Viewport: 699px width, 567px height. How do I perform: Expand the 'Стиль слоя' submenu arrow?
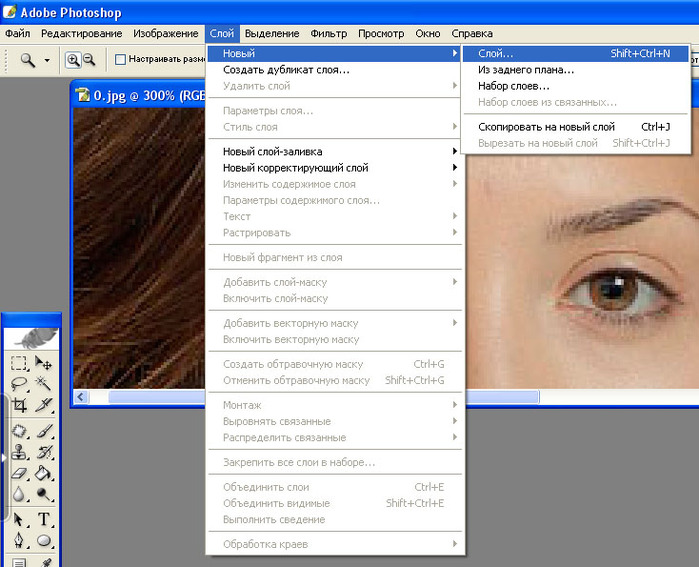pos(455,127)
